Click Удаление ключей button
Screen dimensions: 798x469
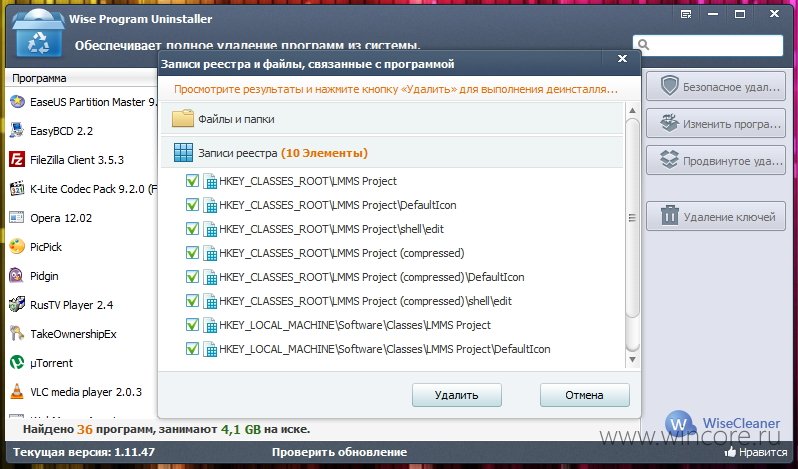point(716,216)
